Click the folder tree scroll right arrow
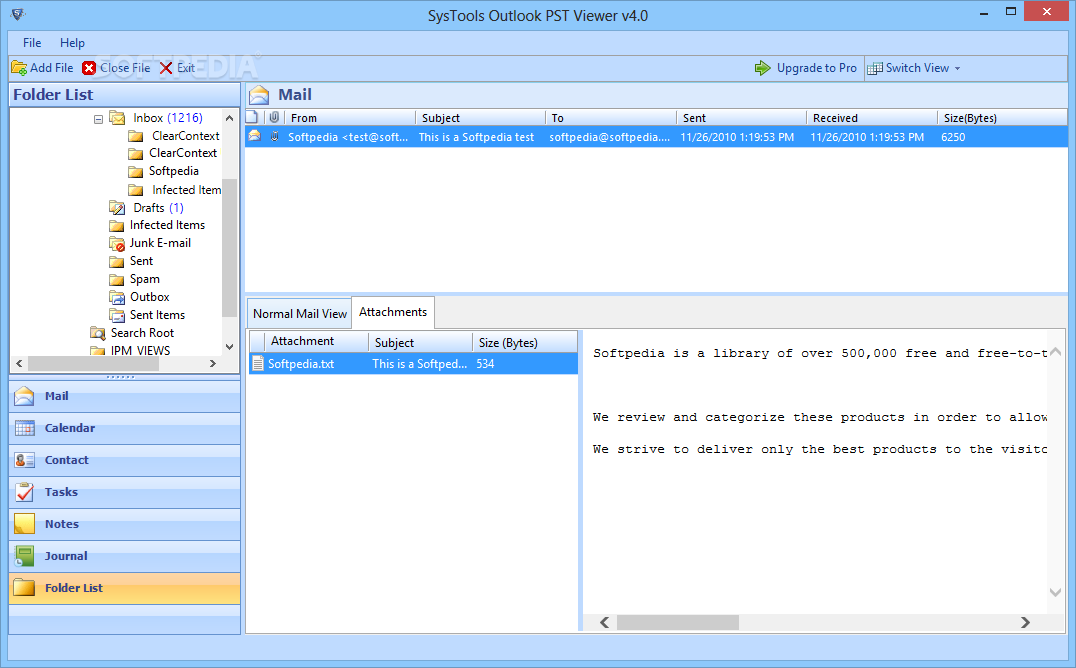Image resolution: width=1076 pixels, height=668 pixels. [x=213, y=363]
